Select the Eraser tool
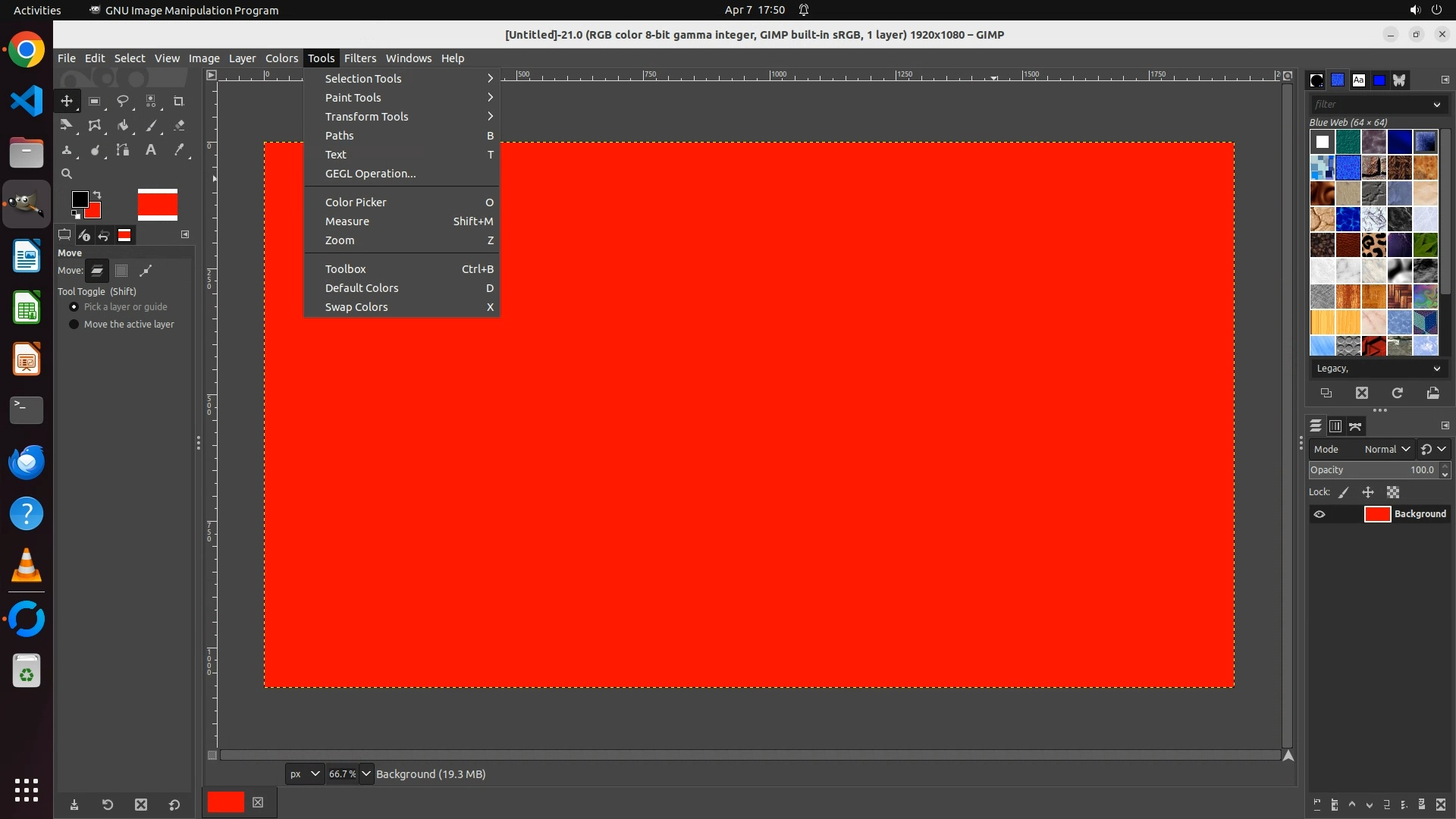 (179, 126)
